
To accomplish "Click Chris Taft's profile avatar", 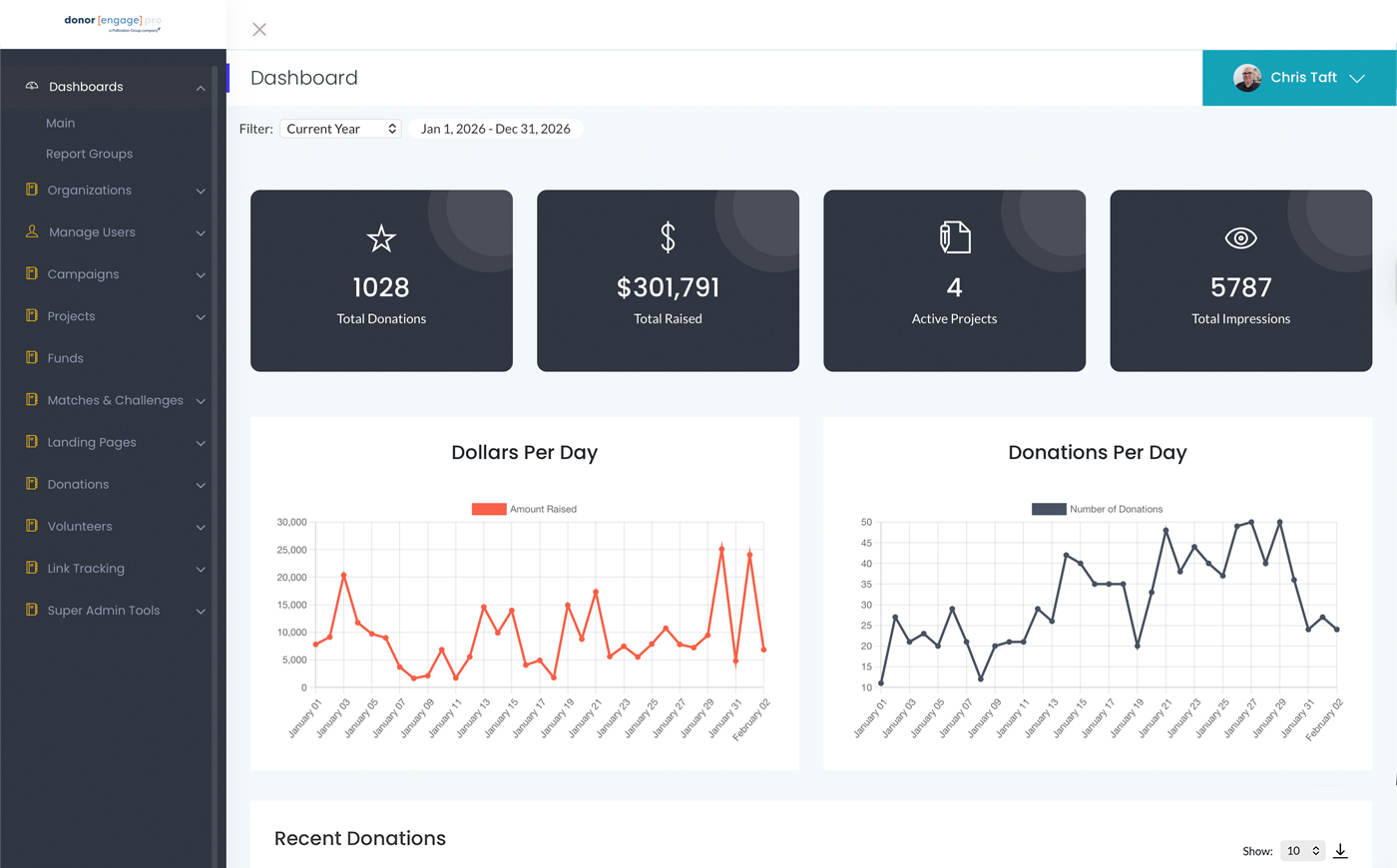I will (x=1247, y=78).
